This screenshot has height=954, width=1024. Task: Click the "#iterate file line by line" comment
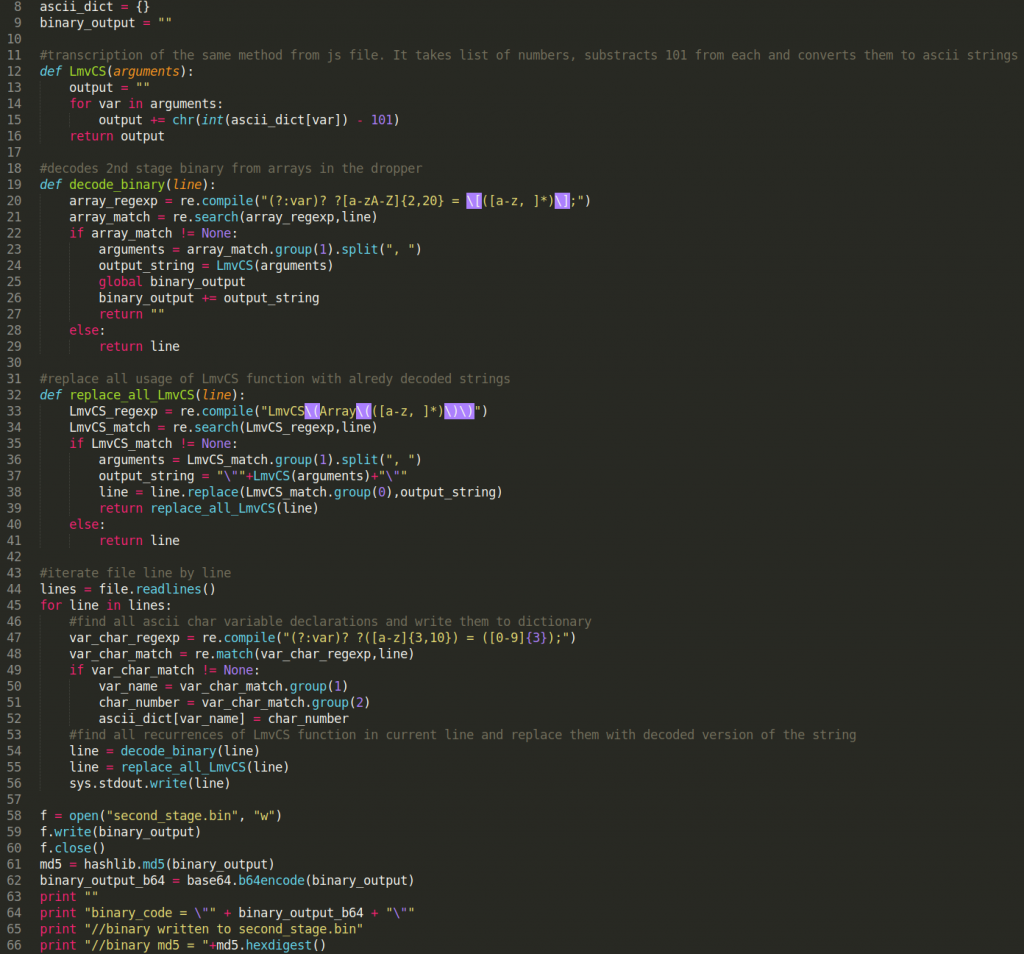(x=135, y=573)
